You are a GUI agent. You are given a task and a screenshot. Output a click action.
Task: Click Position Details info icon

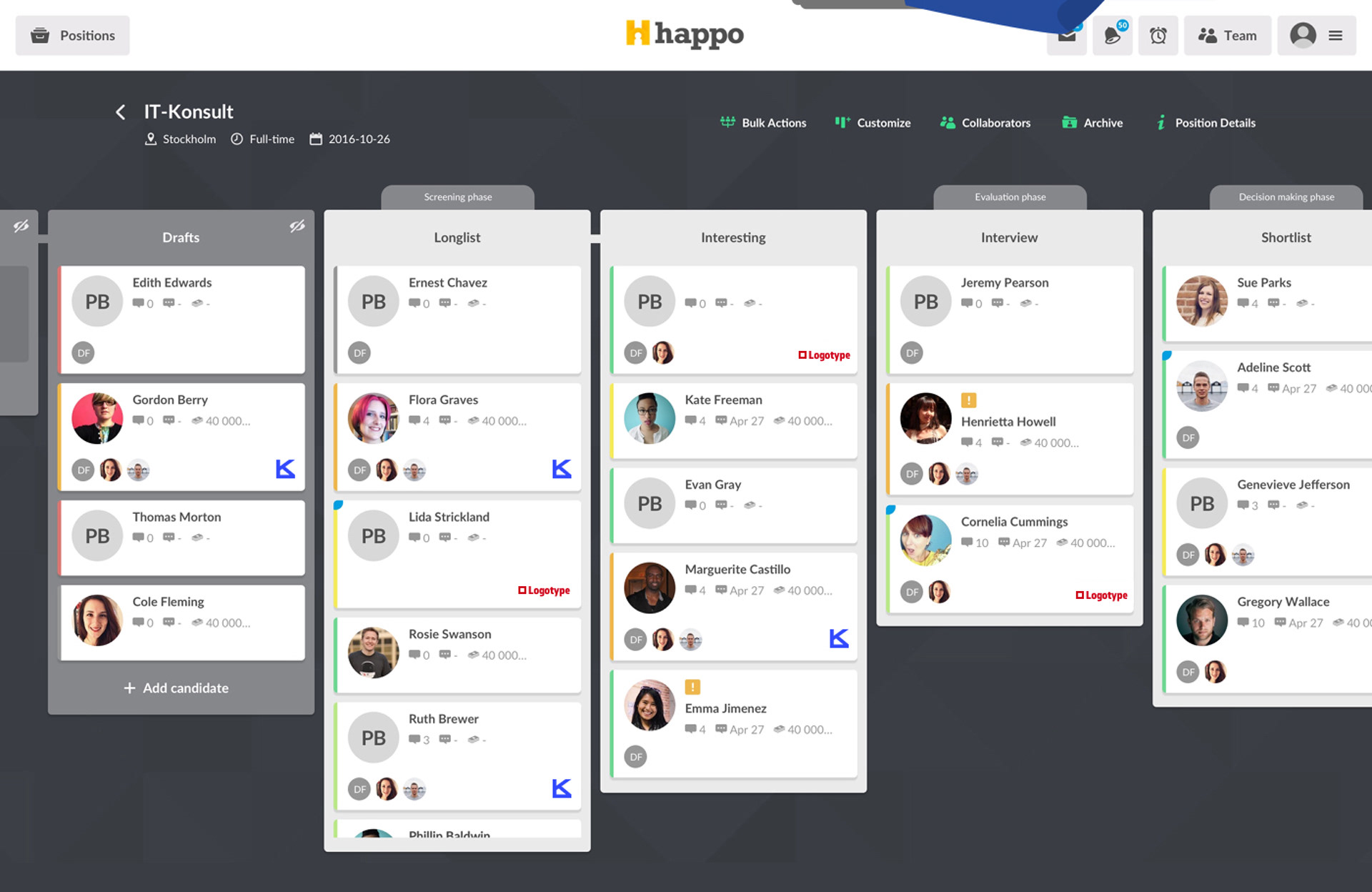(x=1161, y=123)
